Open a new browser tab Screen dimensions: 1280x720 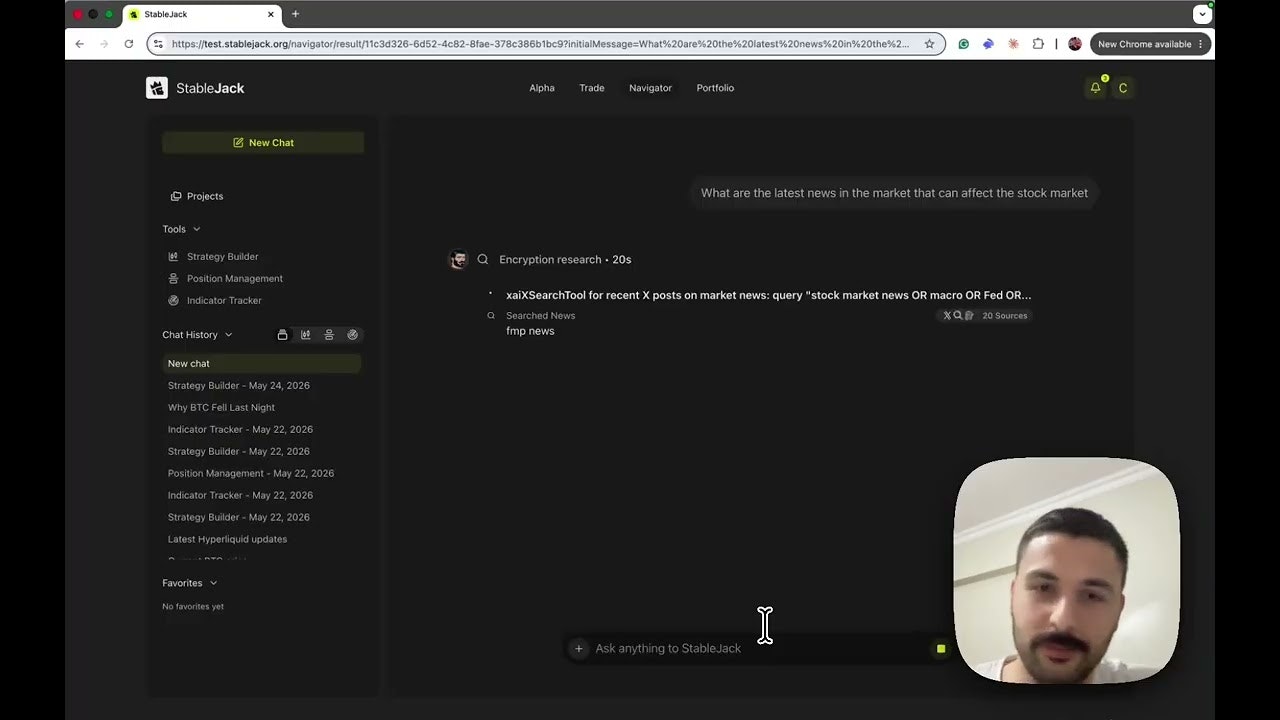point(295,14)
